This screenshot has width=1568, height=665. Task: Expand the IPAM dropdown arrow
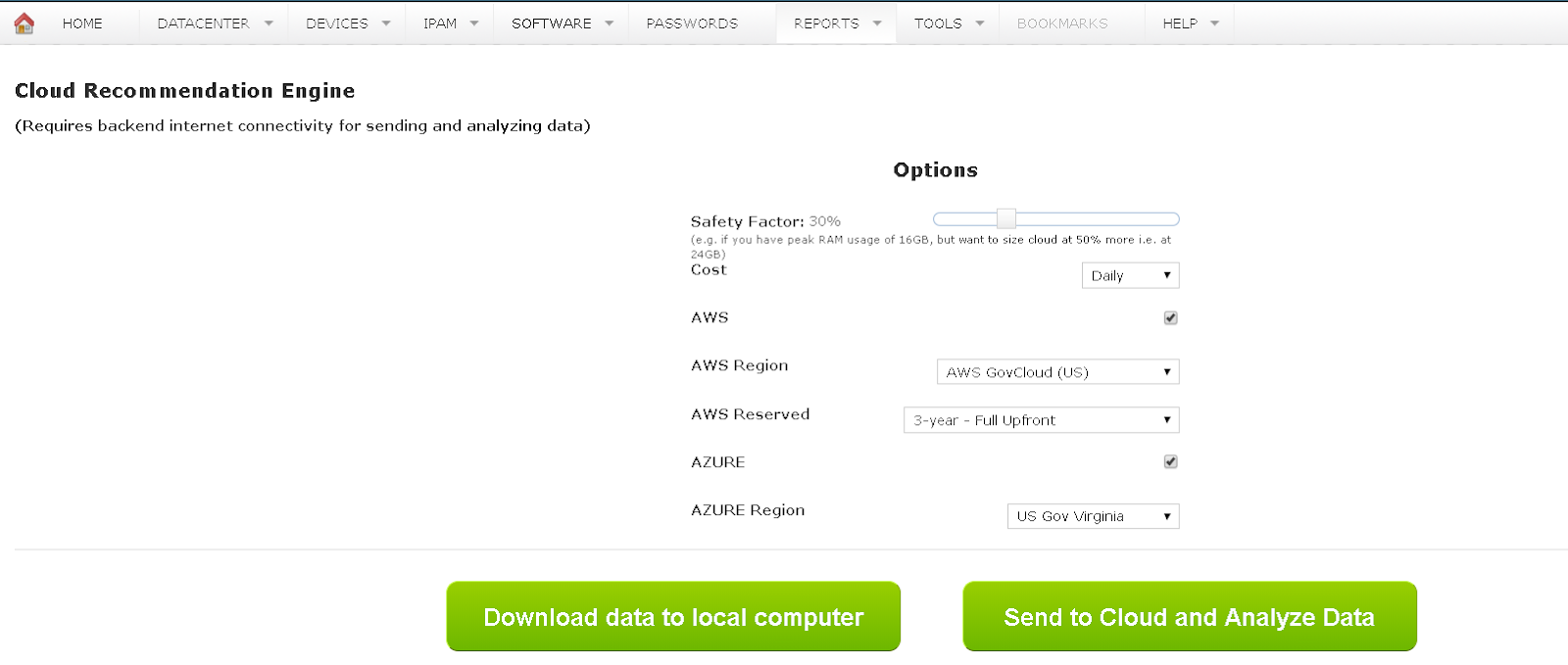(474, 24)
